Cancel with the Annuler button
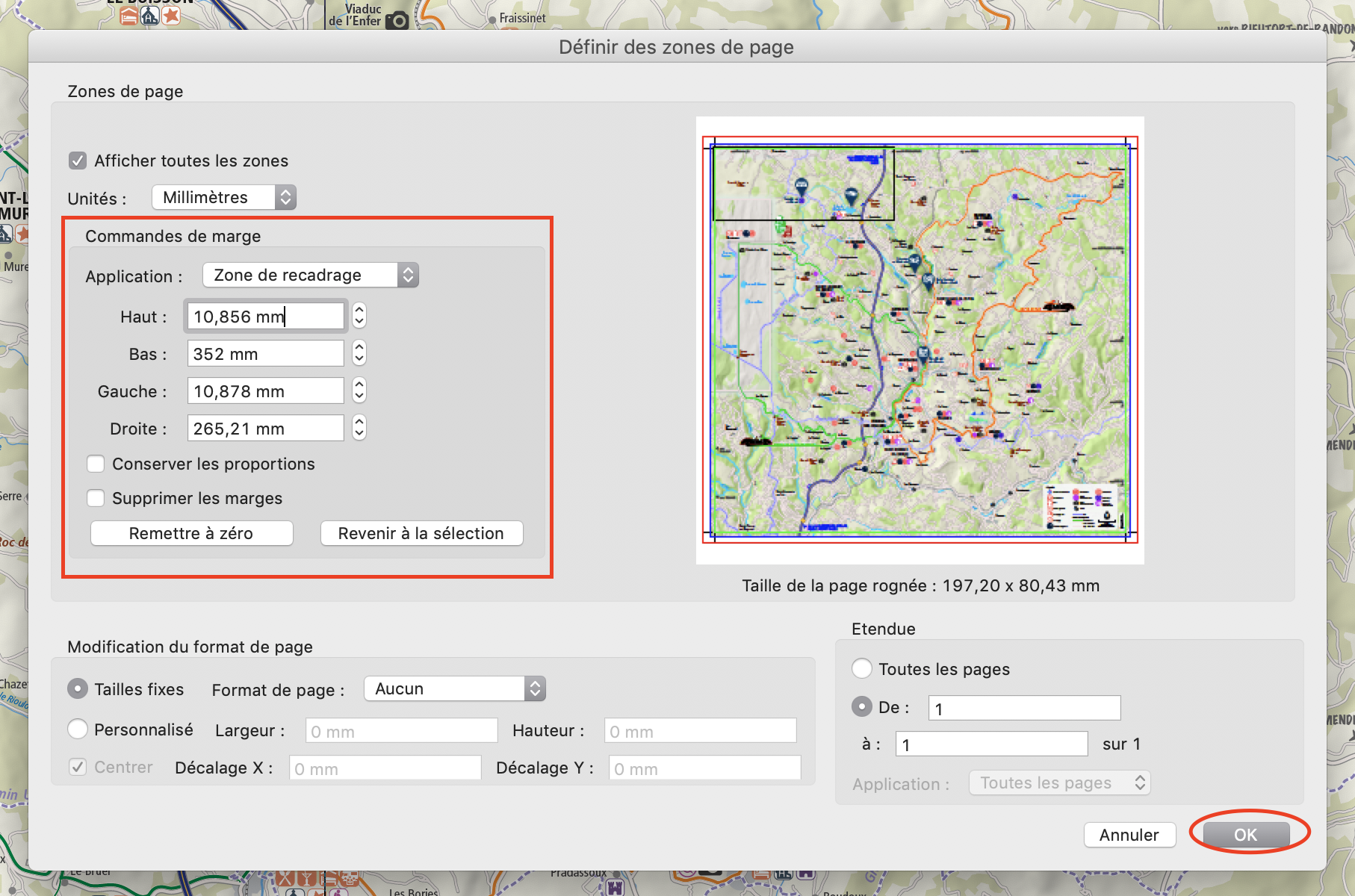Viewport: 1355px width, 896px height. pyautogui.click(x=1129, y=834)
